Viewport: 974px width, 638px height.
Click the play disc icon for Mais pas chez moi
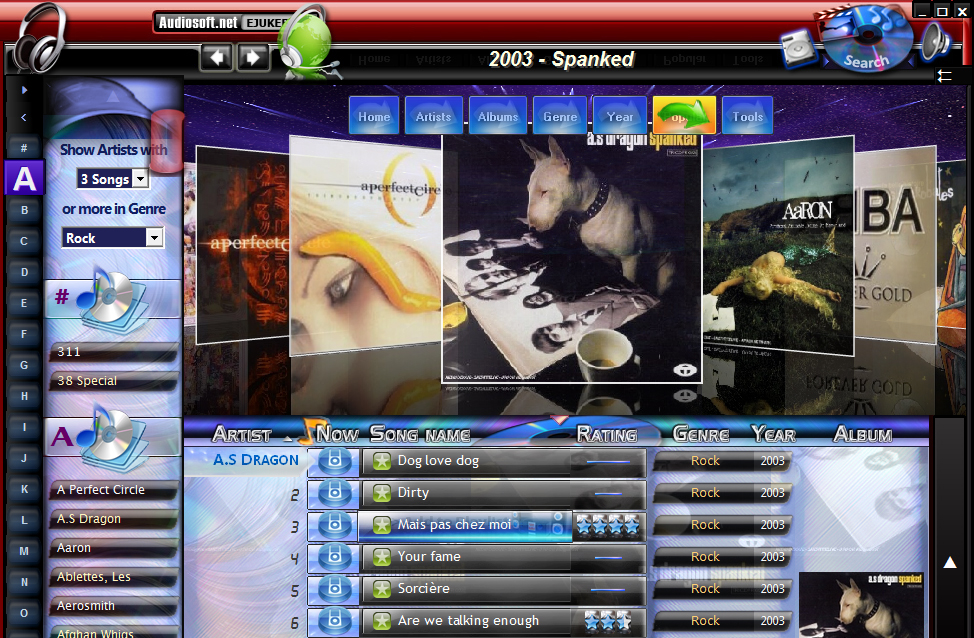(334, 526)
